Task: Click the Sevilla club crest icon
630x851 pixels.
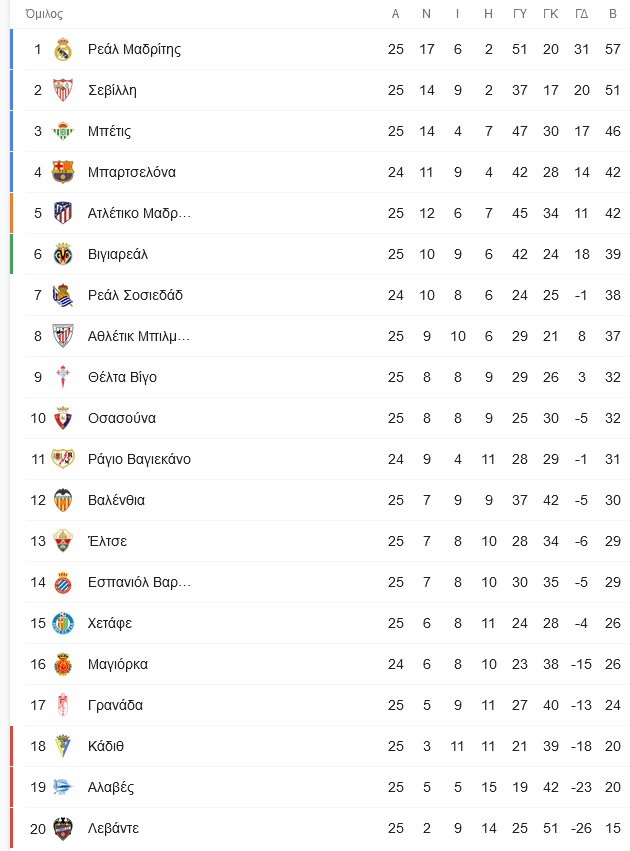Action: coord(63,90)
